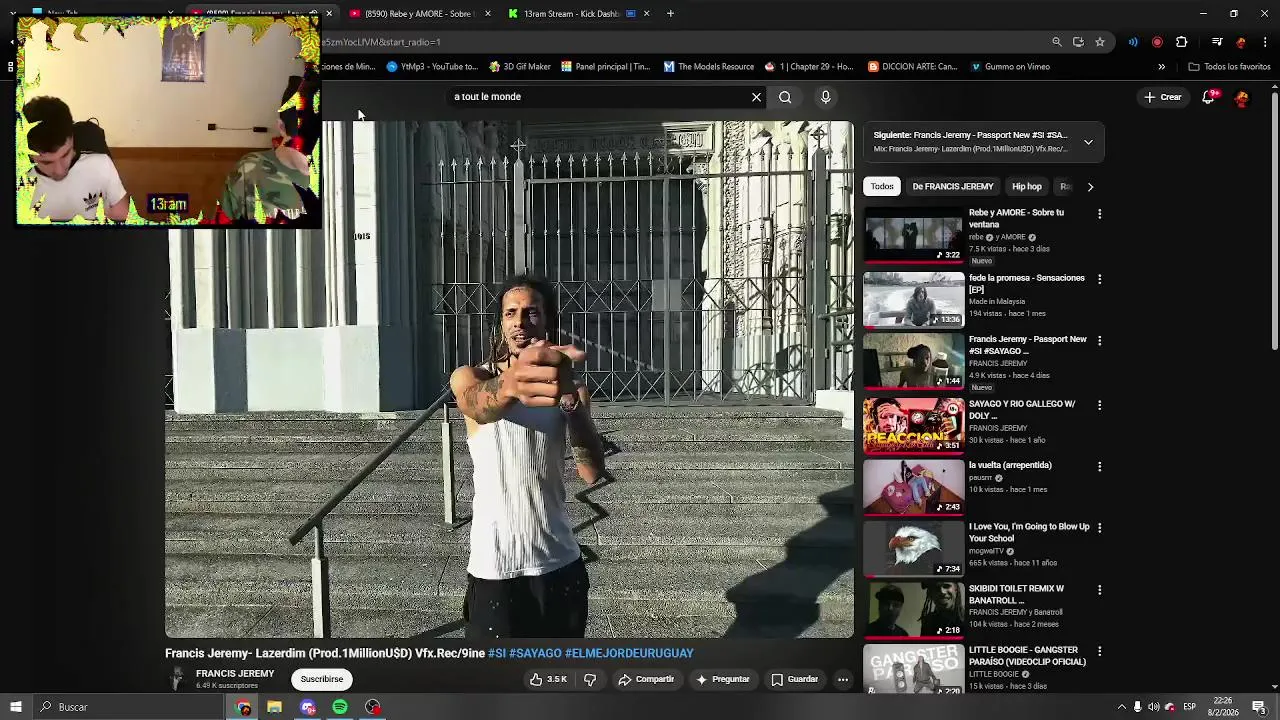Click the YouTube page scrollbar
Viewport: 1280px width, 720px height.
[1274, 220]
